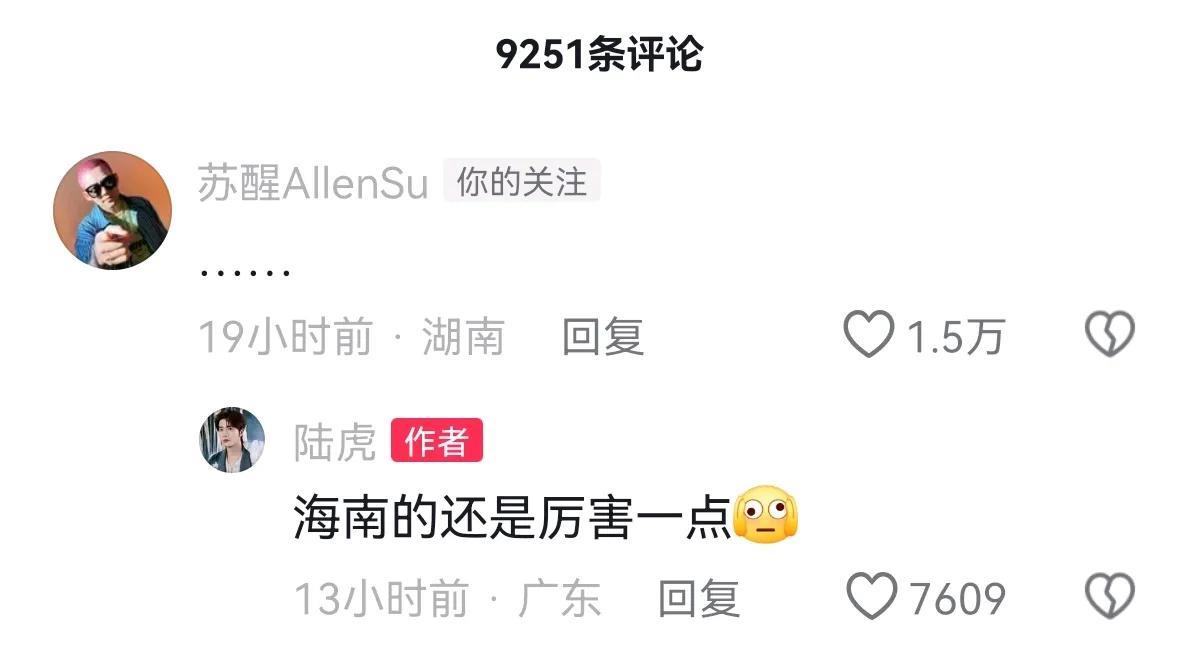Screen dimensions: 1200x665
Task: Tap the broken heart on 陆虎's reply
Action: [x=1110, y=597]
